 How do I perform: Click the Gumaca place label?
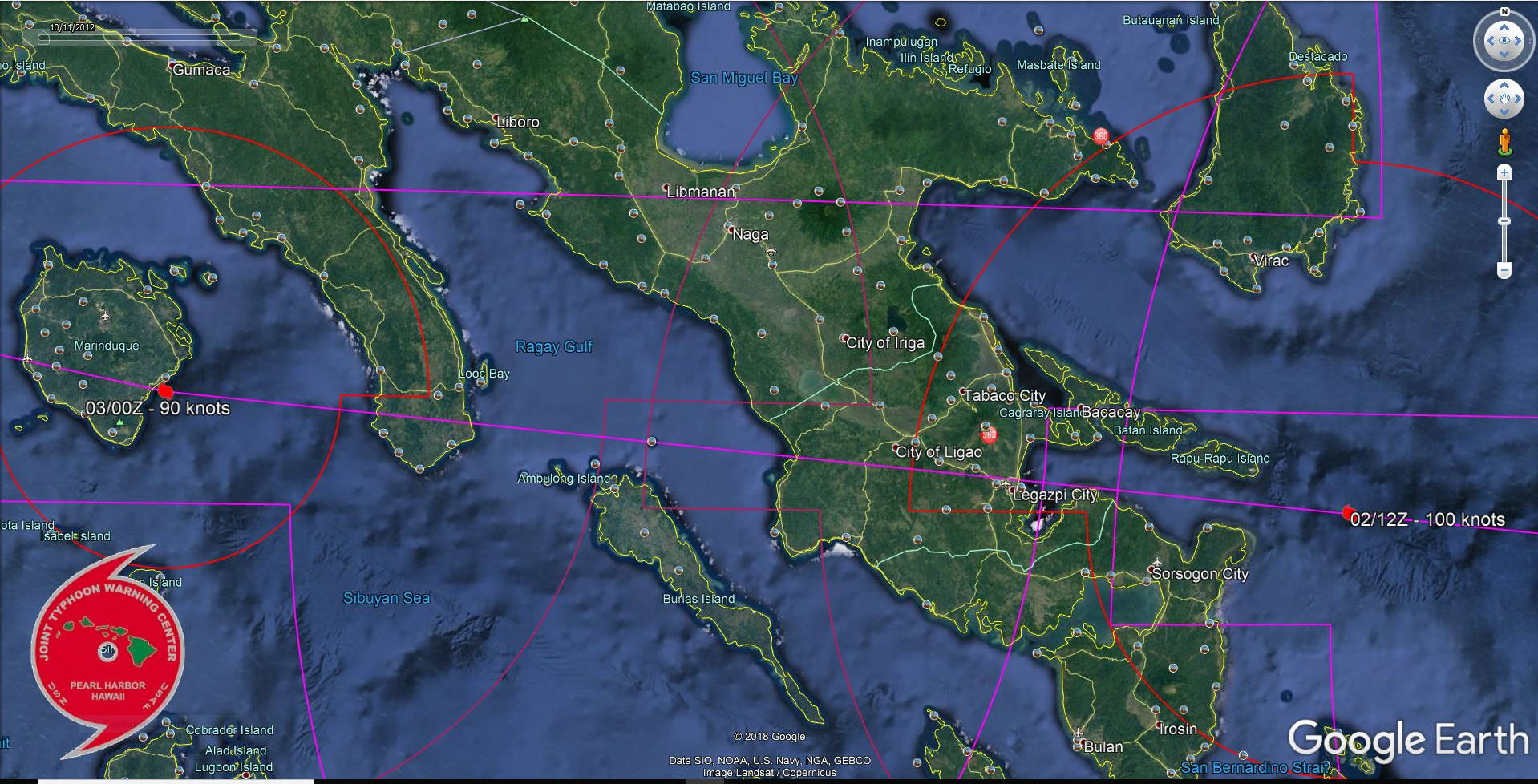pyautogui.click(x=201, y=70)
